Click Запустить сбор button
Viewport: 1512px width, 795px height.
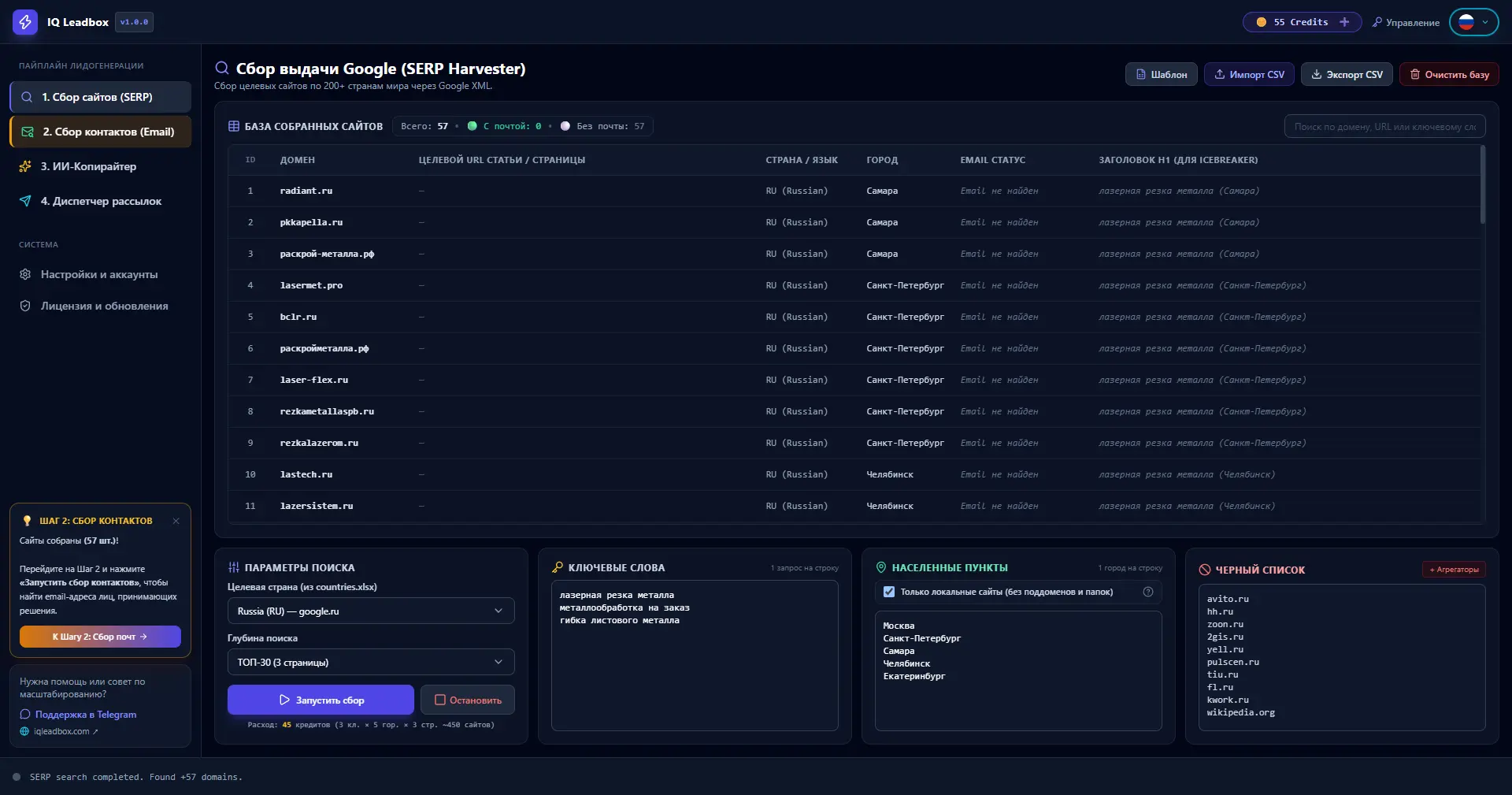click(x=321, y=700)
